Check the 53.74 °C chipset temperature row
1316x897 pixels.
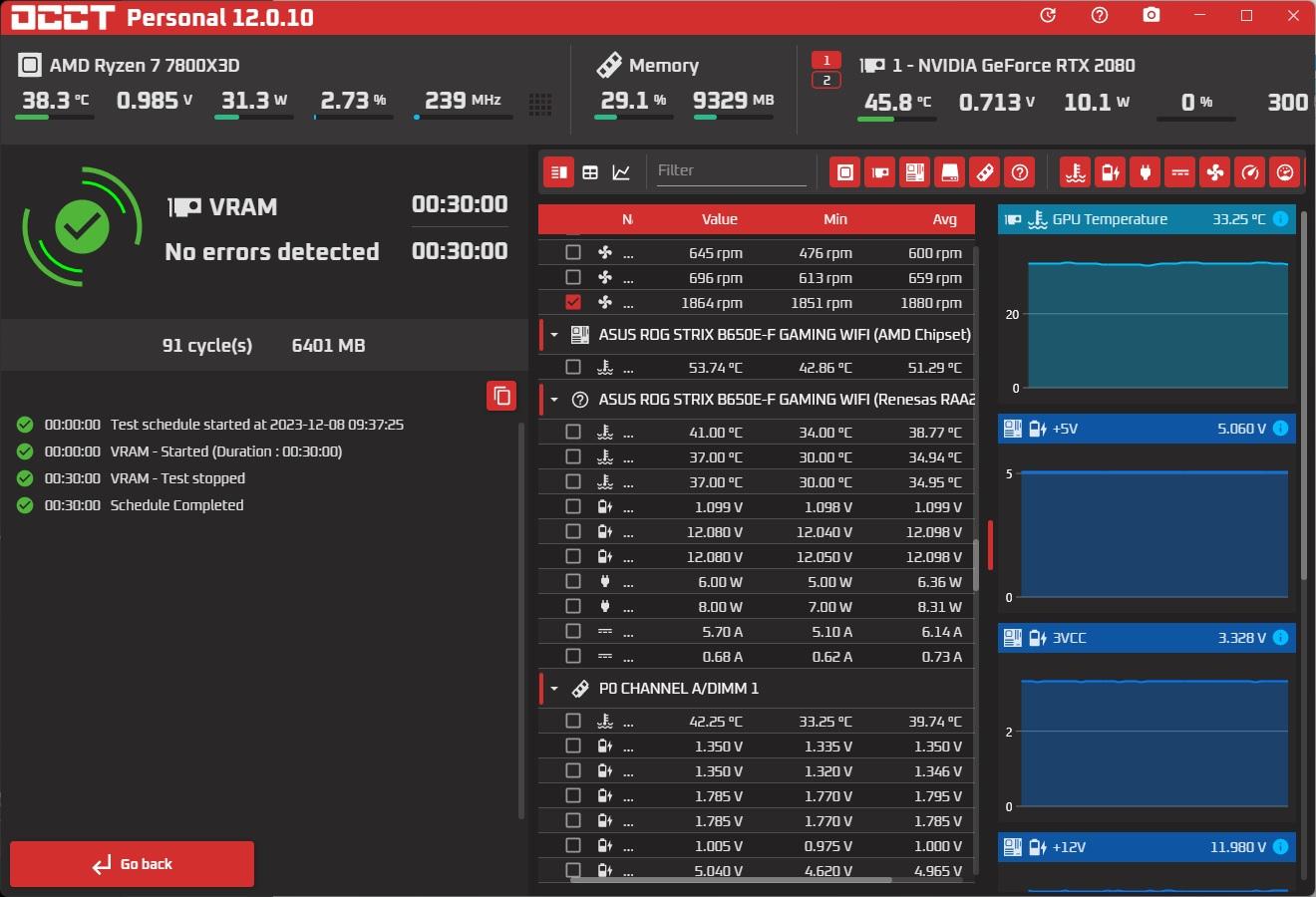click(573, 367)
